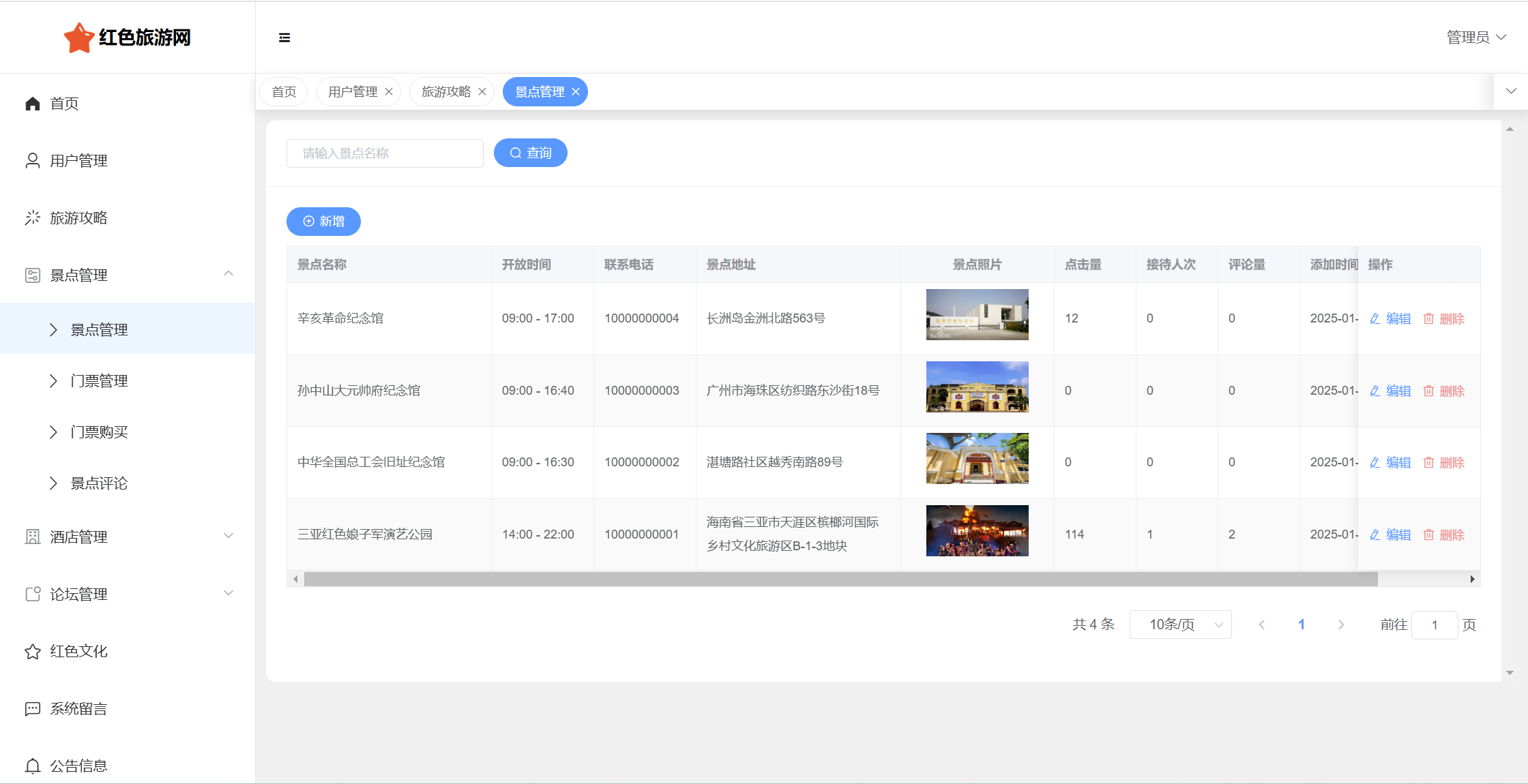Click the 红色文化 star icon
Screen dimensions: 1528x784
32,652
